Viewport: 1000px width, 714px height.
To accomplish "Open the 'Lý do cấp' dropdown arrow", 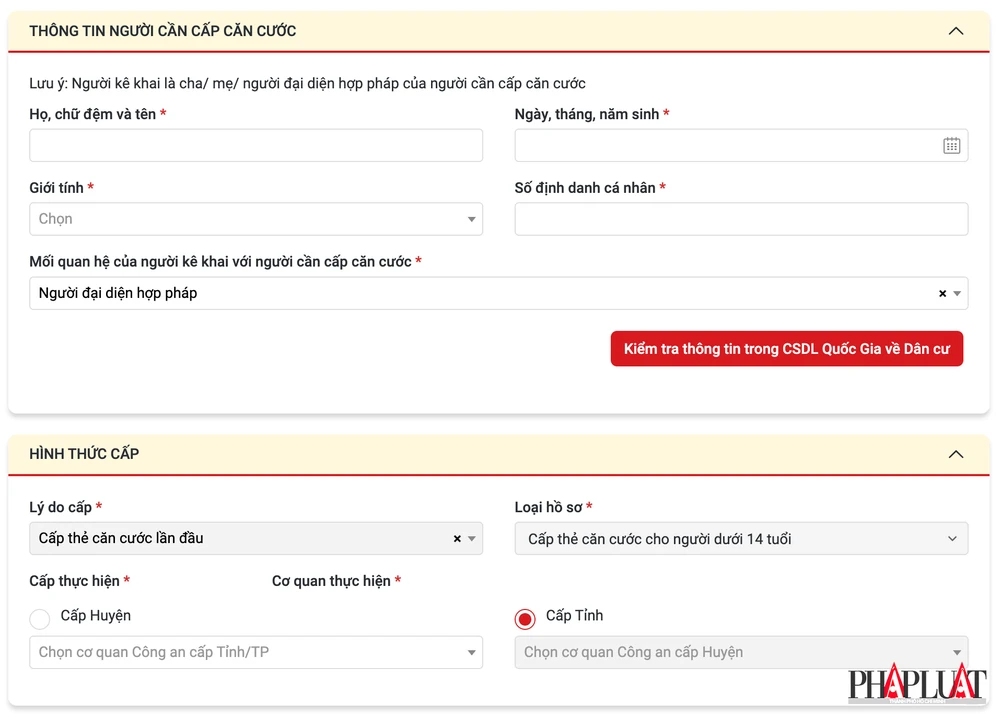I will [x=472, y=539].
